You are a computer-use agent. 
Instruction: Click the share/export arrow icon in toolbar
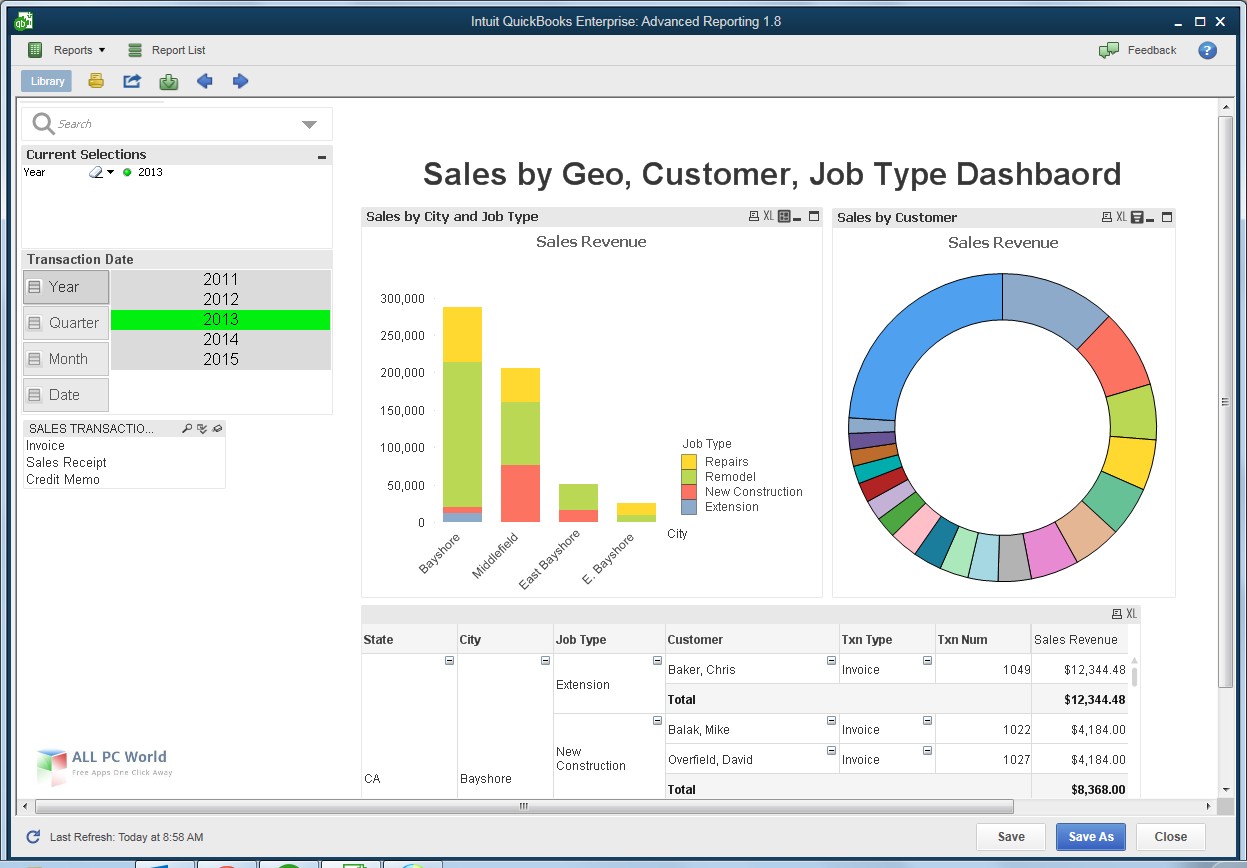132,81
